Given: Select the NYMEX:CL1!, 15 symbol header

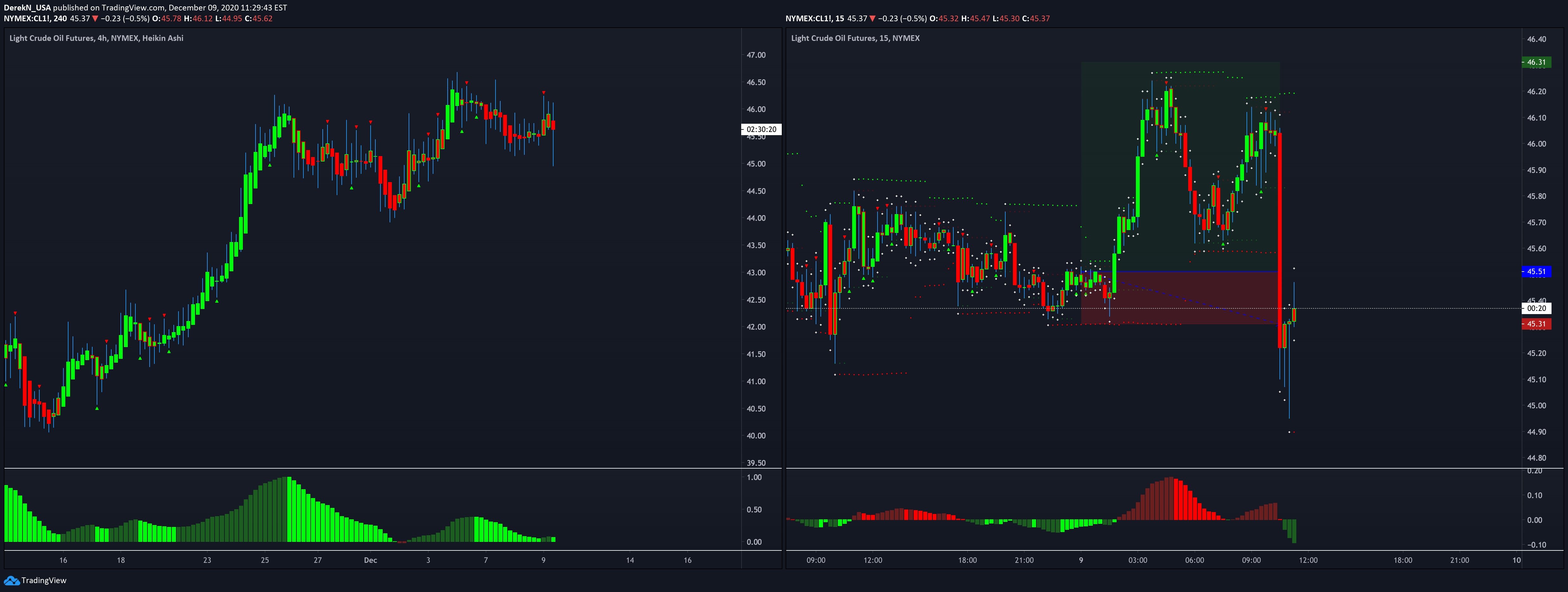Looking at the screenshot, I should [814, 19].
